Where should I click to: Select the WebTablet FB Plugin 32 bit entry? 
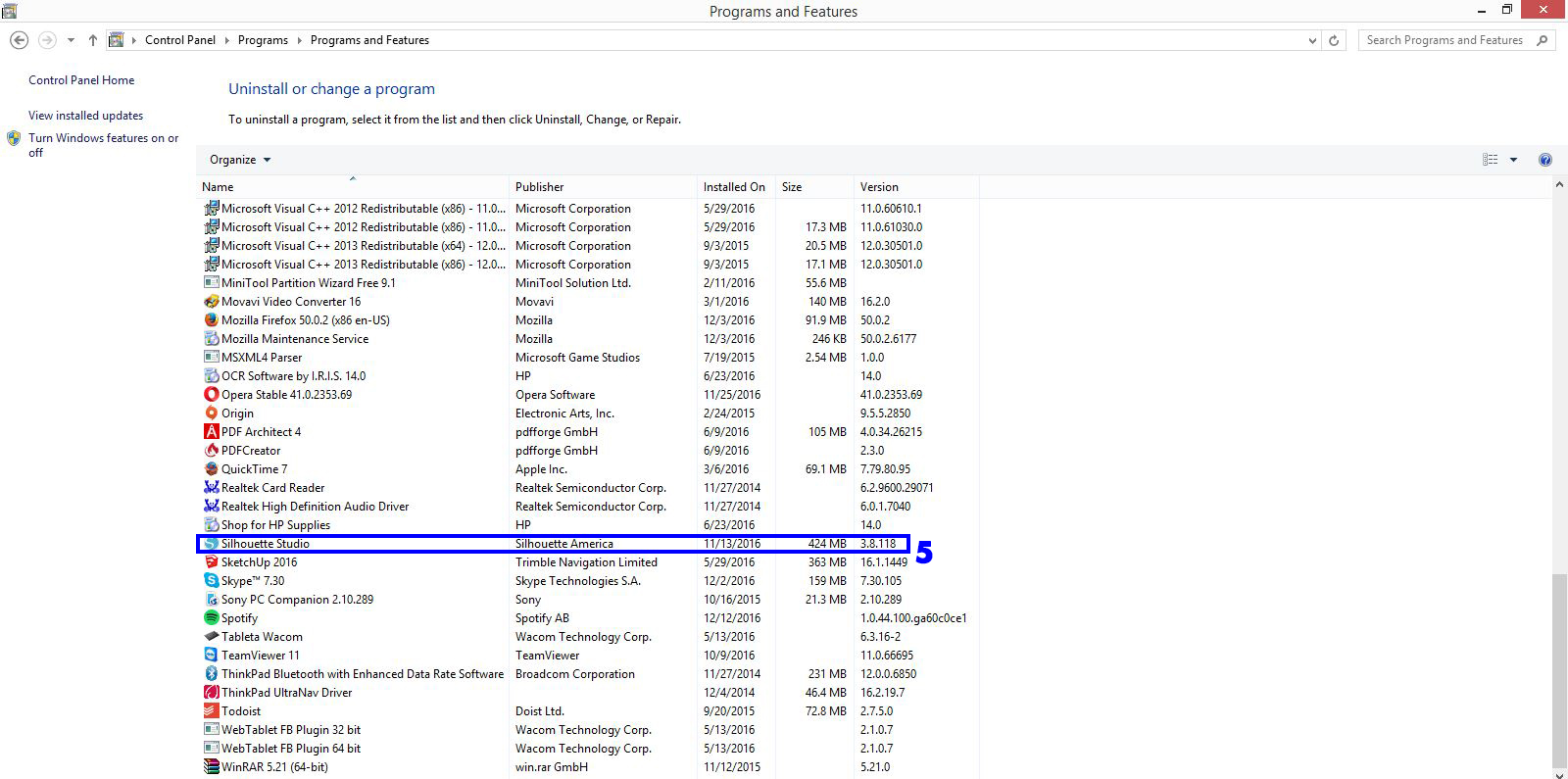pos(291,730)
